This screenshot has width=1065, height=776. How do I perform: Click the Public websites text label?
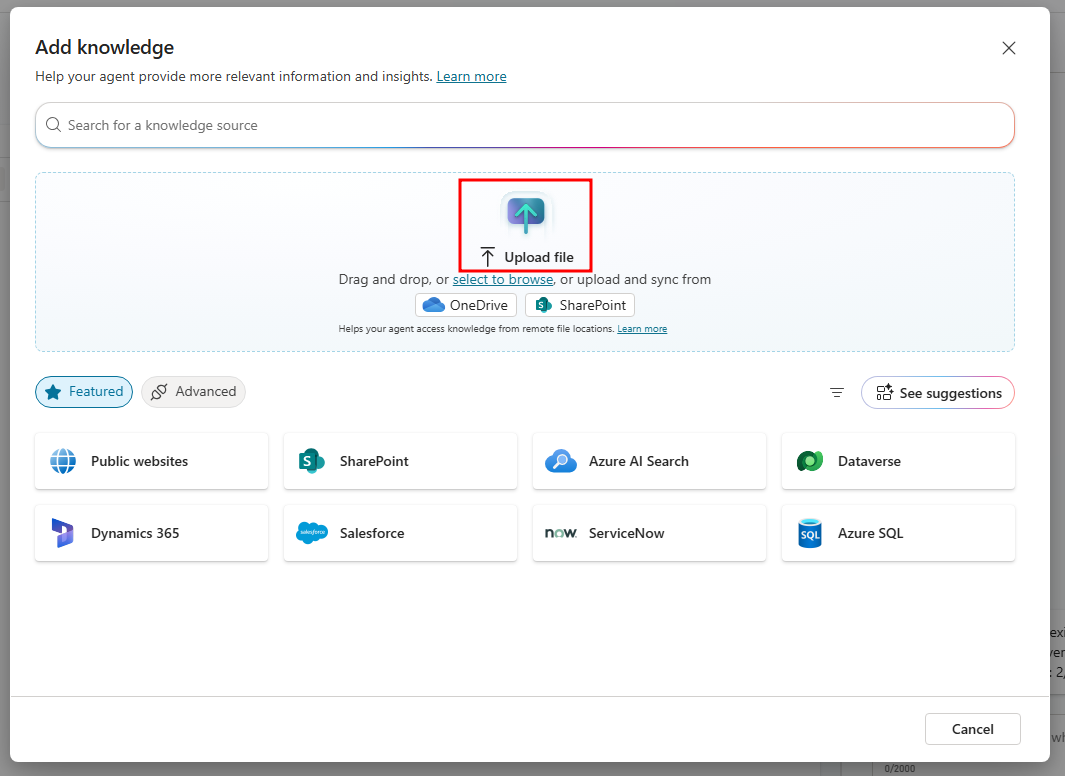(139, 461)
